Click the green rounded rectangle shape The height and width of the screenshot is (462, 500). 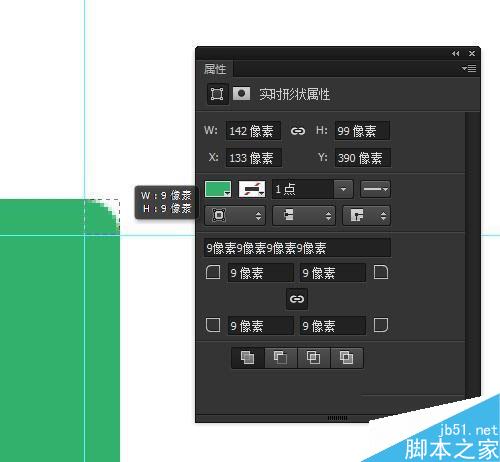[60, 330]
